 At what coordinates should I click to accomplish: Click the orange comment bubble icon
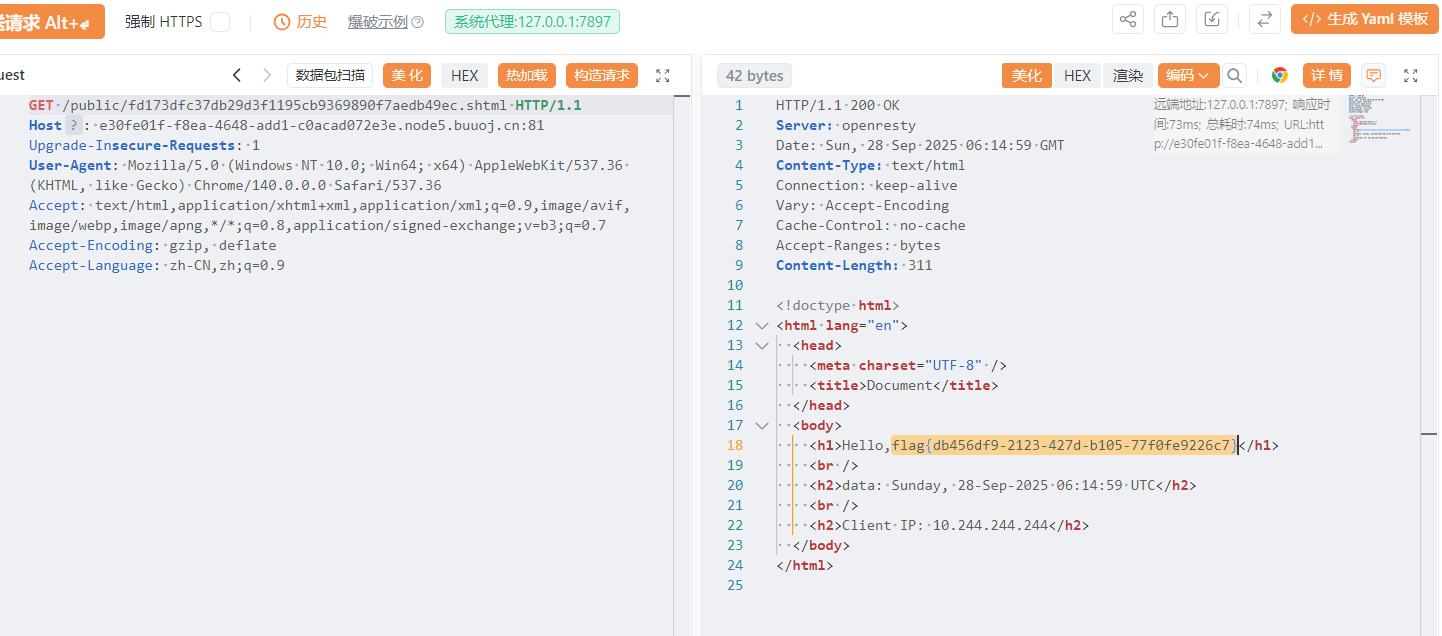tap(1374, 75)
